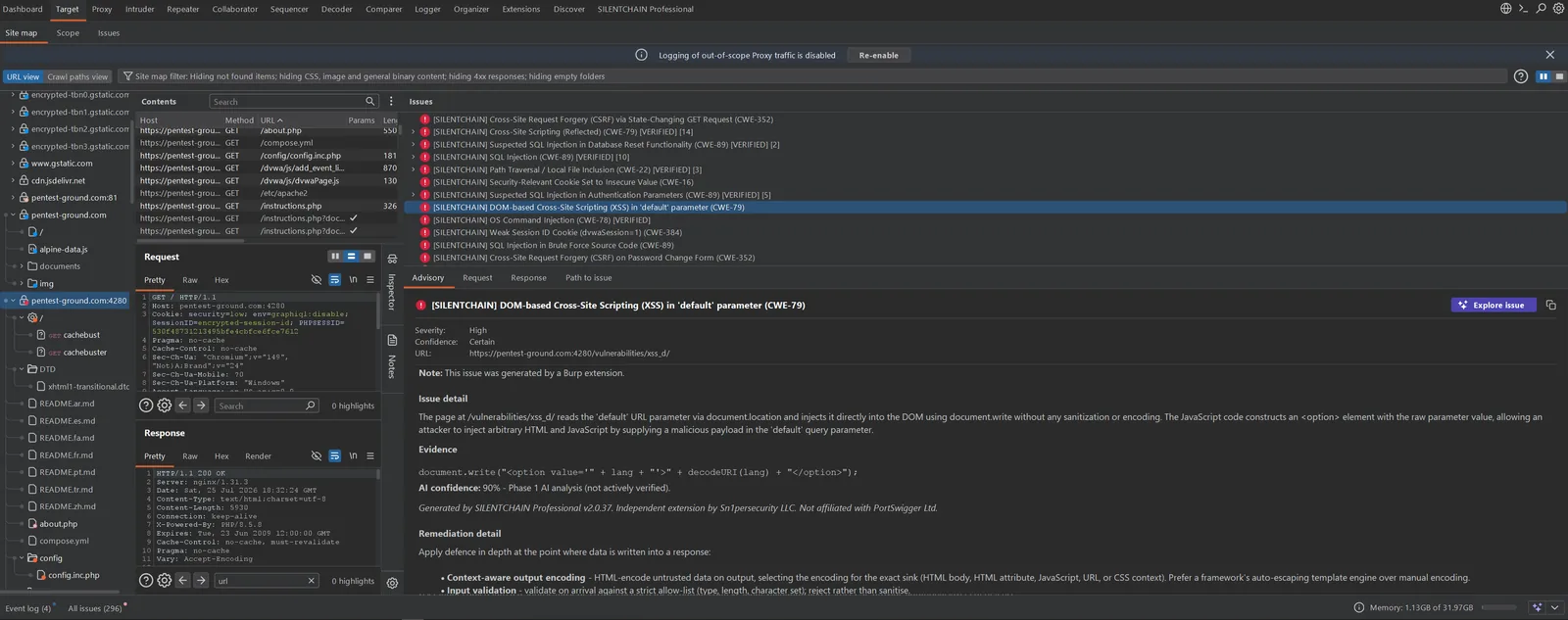Collapse config folder in site map
Screen dimensions: 1568x620
click(22, 558)
